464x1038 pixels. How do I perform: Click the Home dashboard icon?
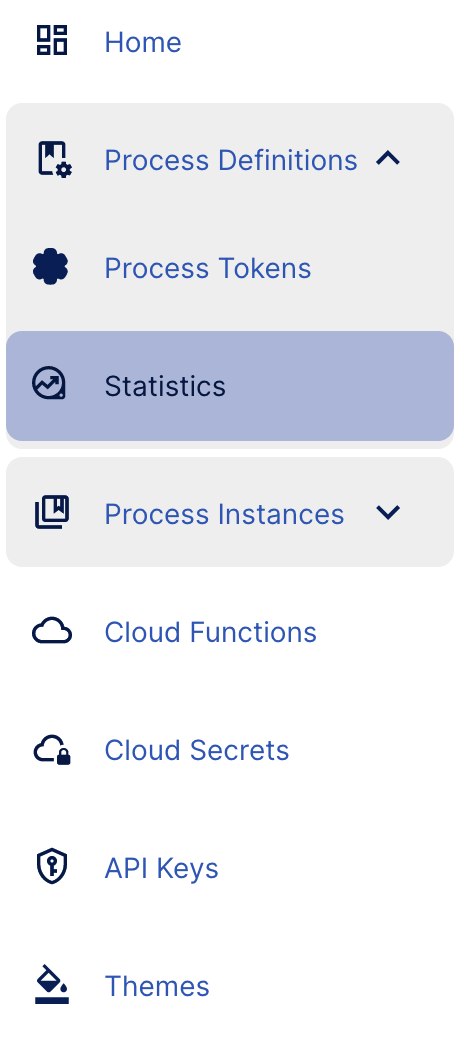(52, 40)
